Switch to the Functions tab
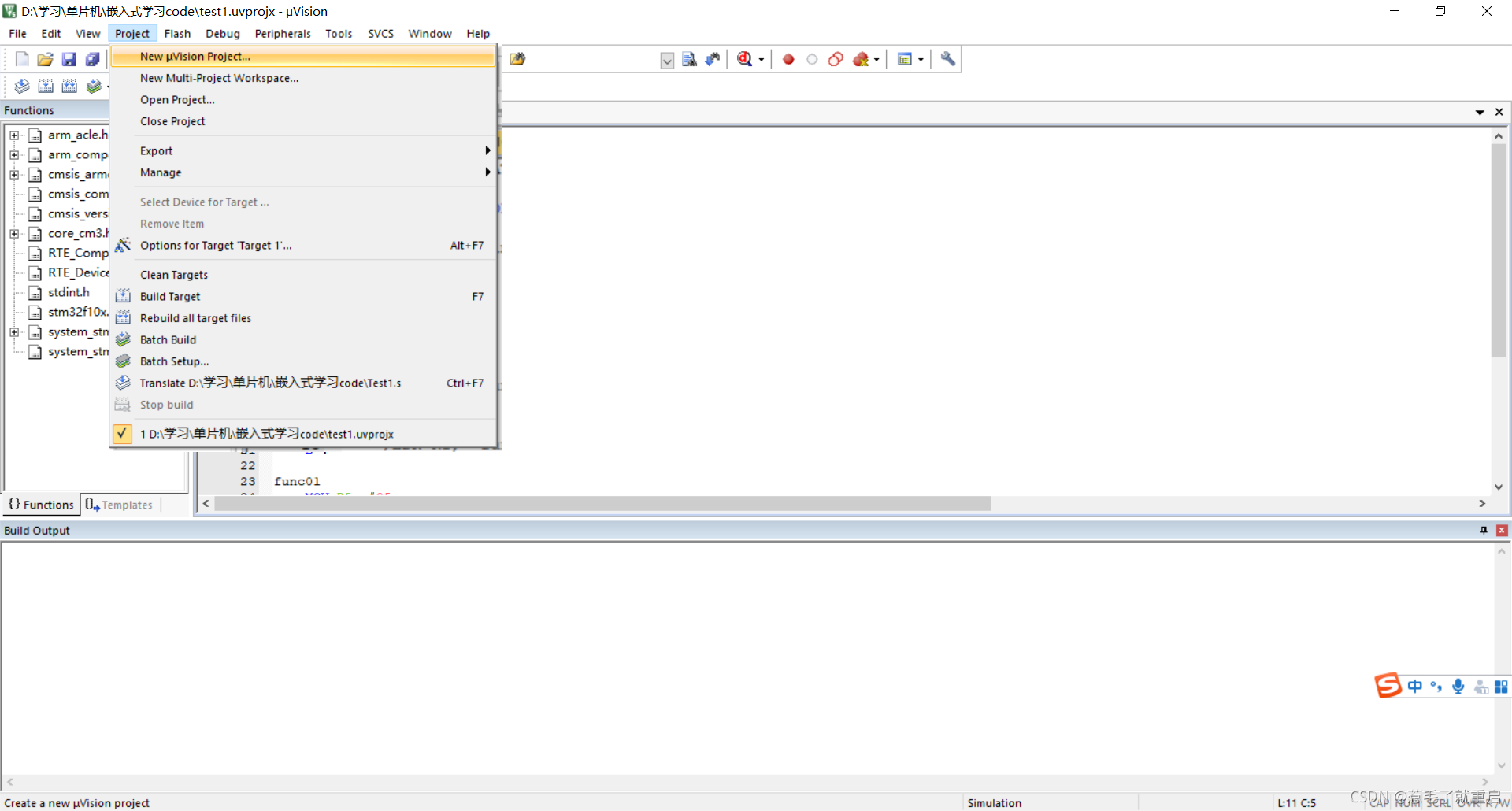 pos(41,505)
